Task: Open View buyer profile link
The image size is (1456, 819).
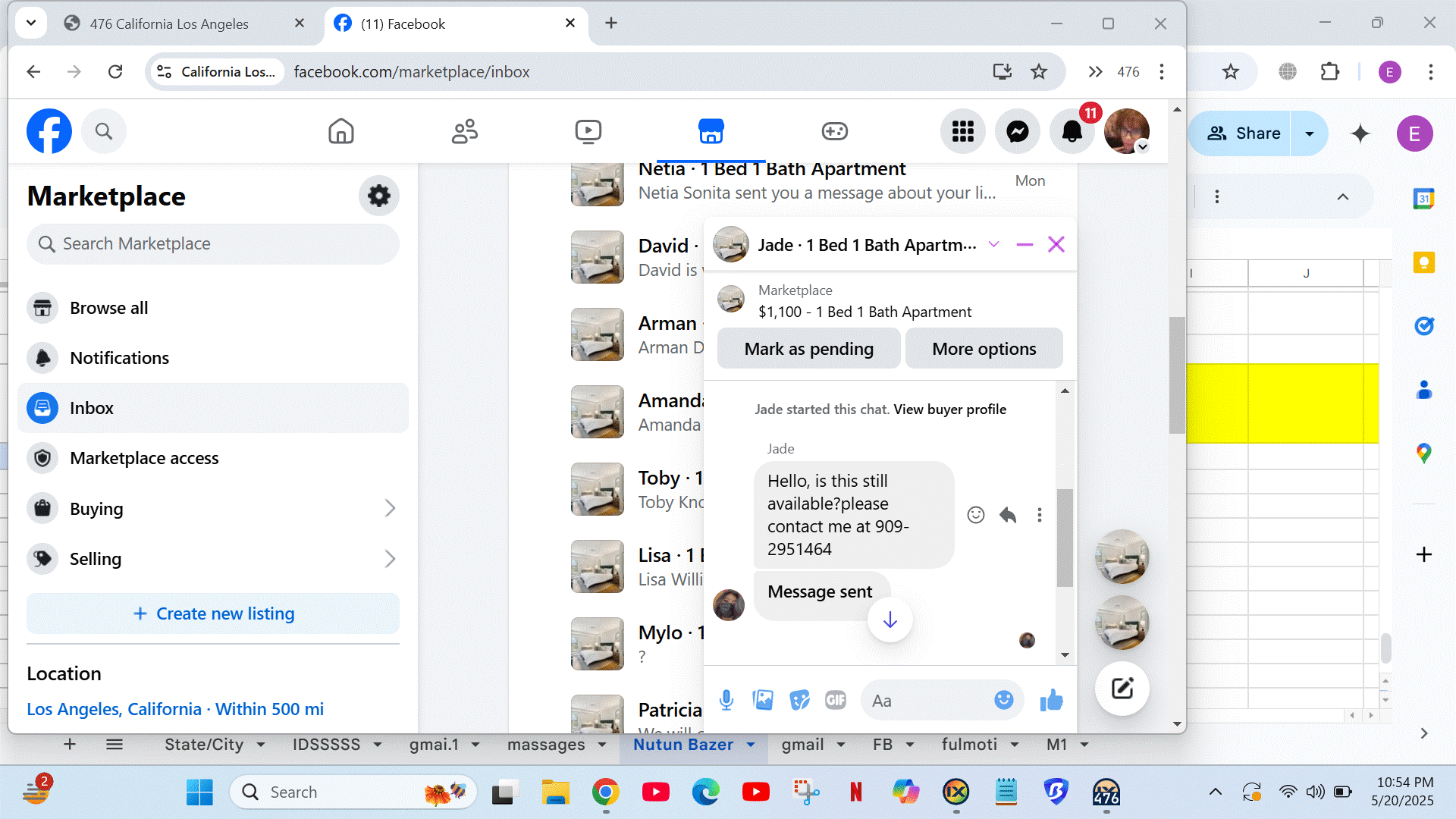Action: coord(949,409)
